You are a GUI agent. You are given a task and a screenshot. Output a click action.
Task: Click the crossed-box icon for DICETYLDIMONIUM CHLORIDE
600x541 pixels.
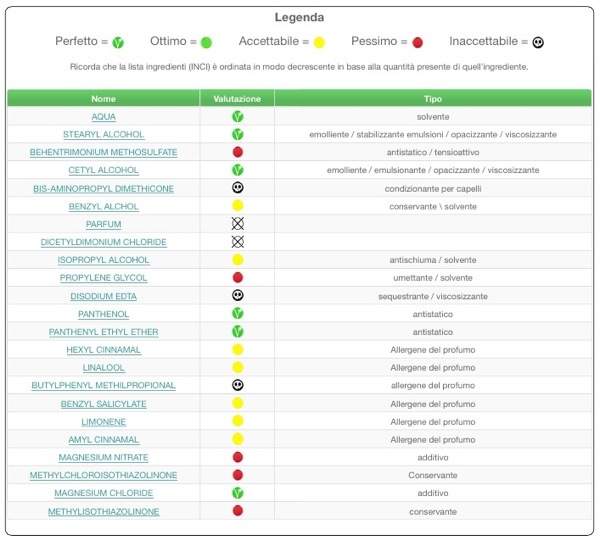coord(238,242)
